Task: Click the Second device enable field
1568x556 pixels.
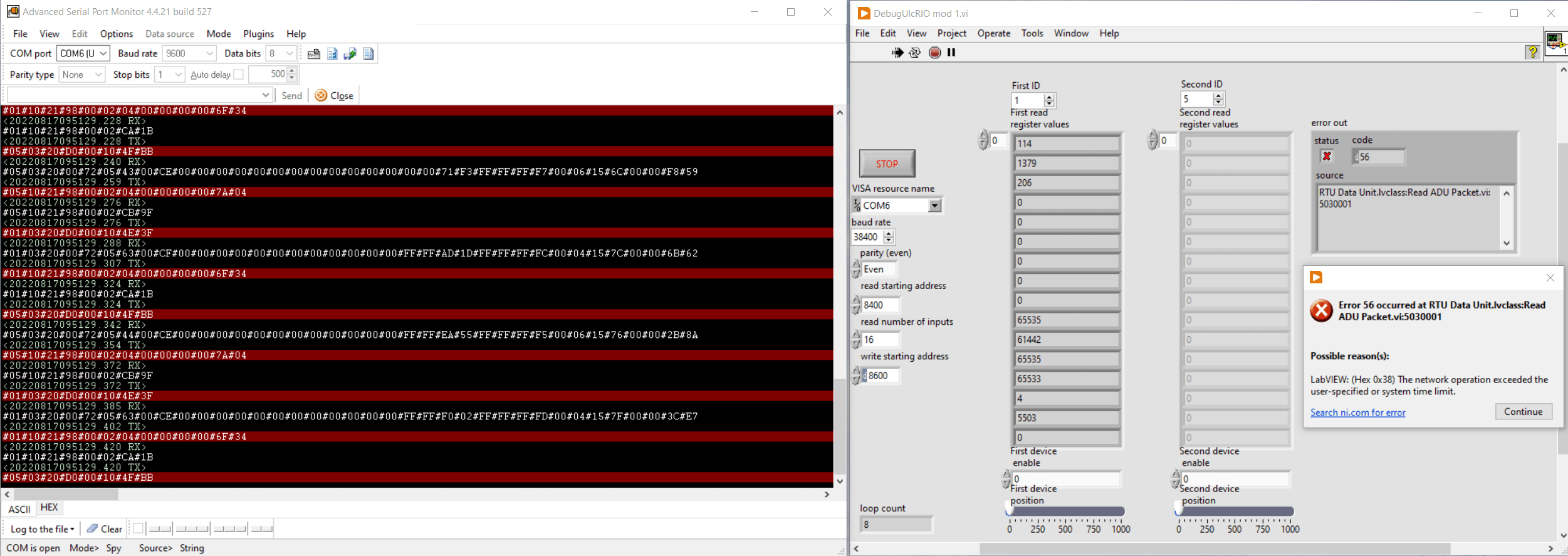Action: coord(1235,479)
